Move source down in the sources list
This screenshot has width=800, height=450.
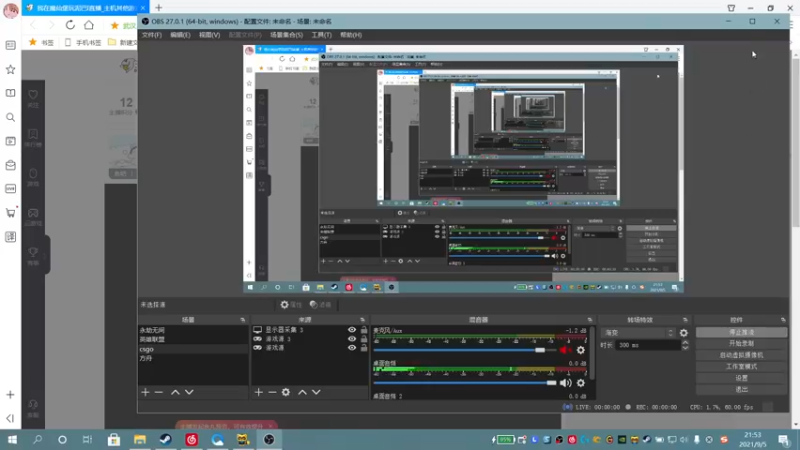pyautogui.click(x=316, y=392)
